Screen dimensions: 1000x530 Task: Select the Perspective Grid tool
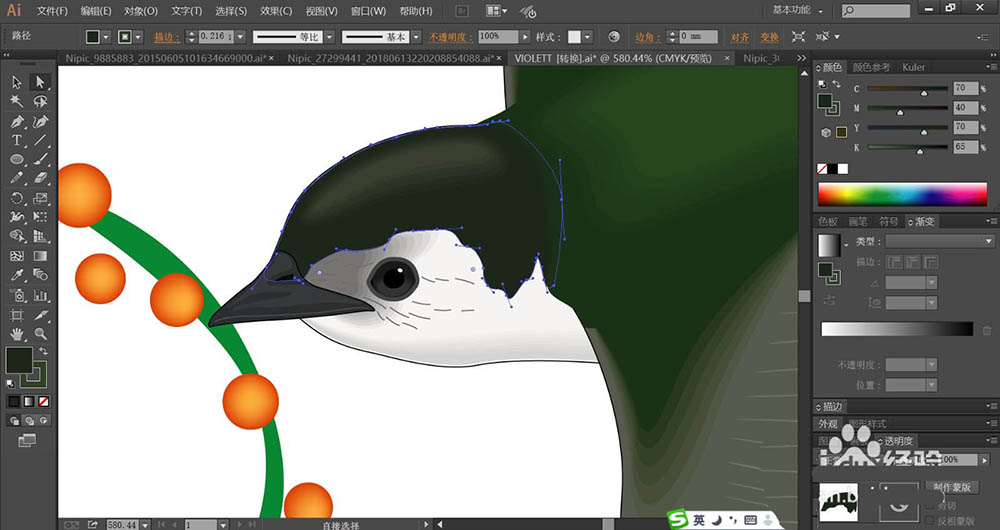tap(40, 237)
